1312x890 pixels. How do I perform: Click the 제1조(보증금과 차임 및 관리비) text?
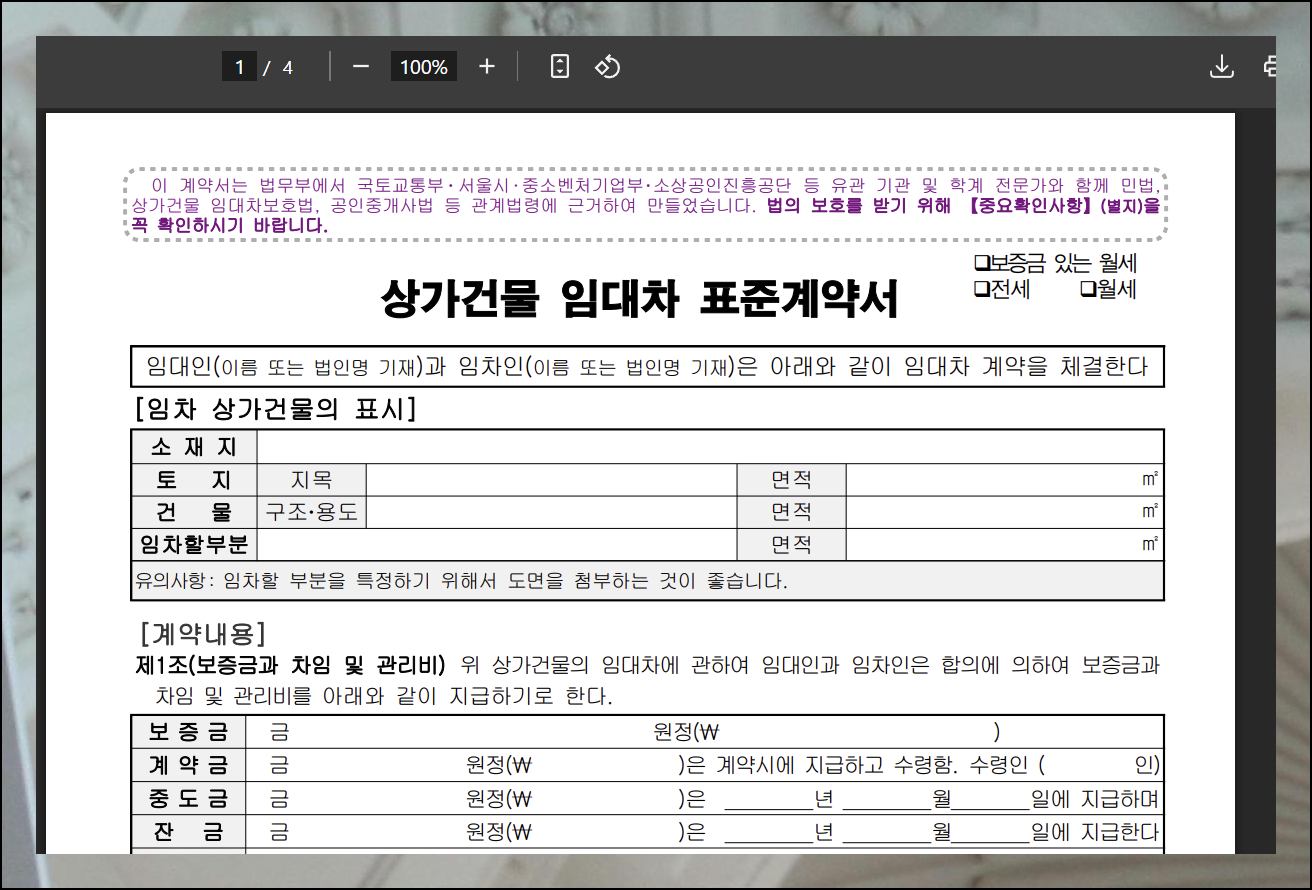click(290, 665)
